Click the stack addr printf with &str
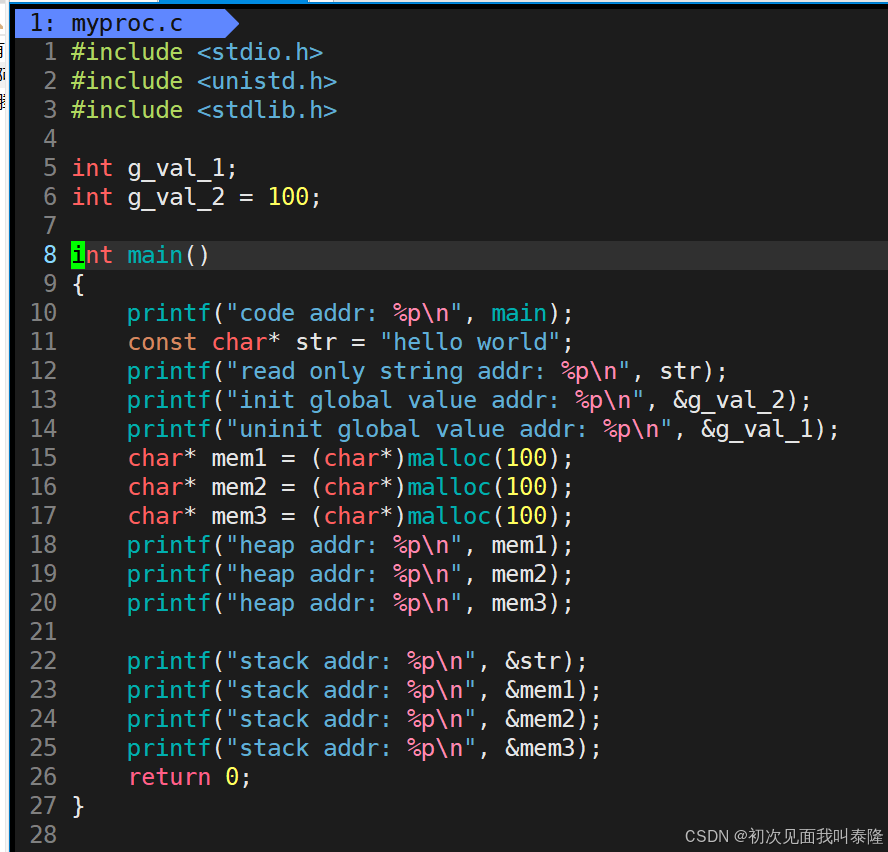This screenshot has width=888, height=852. (357, 661)
